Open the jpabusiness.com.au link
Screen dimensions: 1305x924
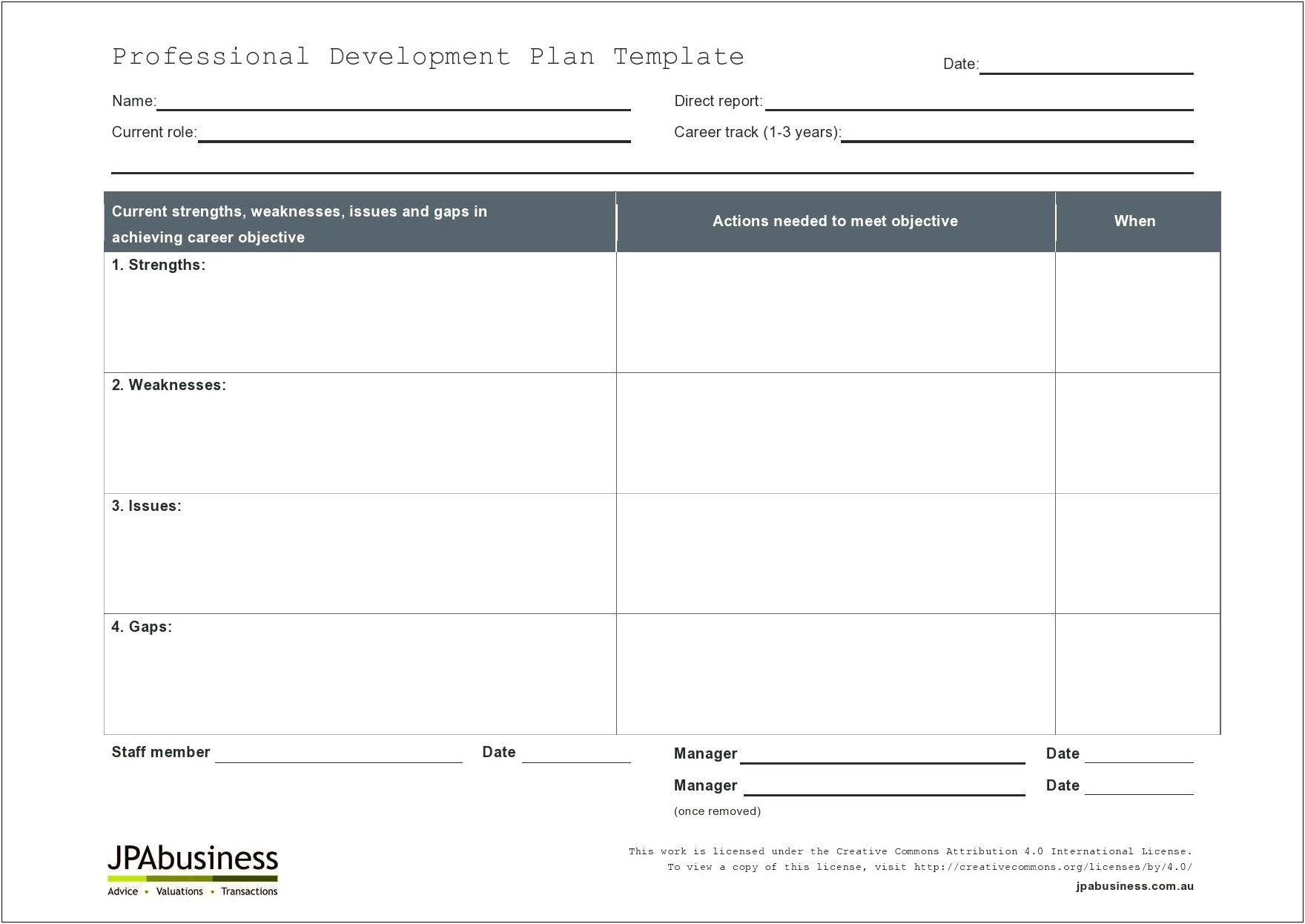pyautogui.click(x=1134, y=886)
